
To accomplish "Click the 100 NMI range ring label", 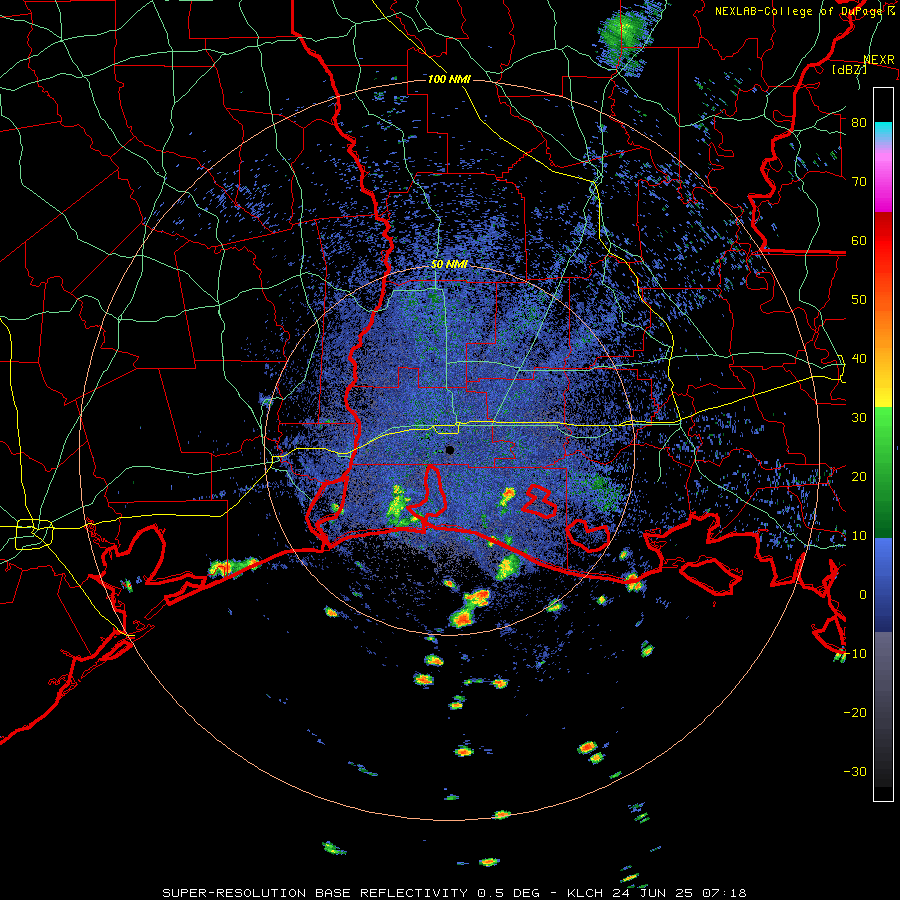I will [x=449, y=79].
